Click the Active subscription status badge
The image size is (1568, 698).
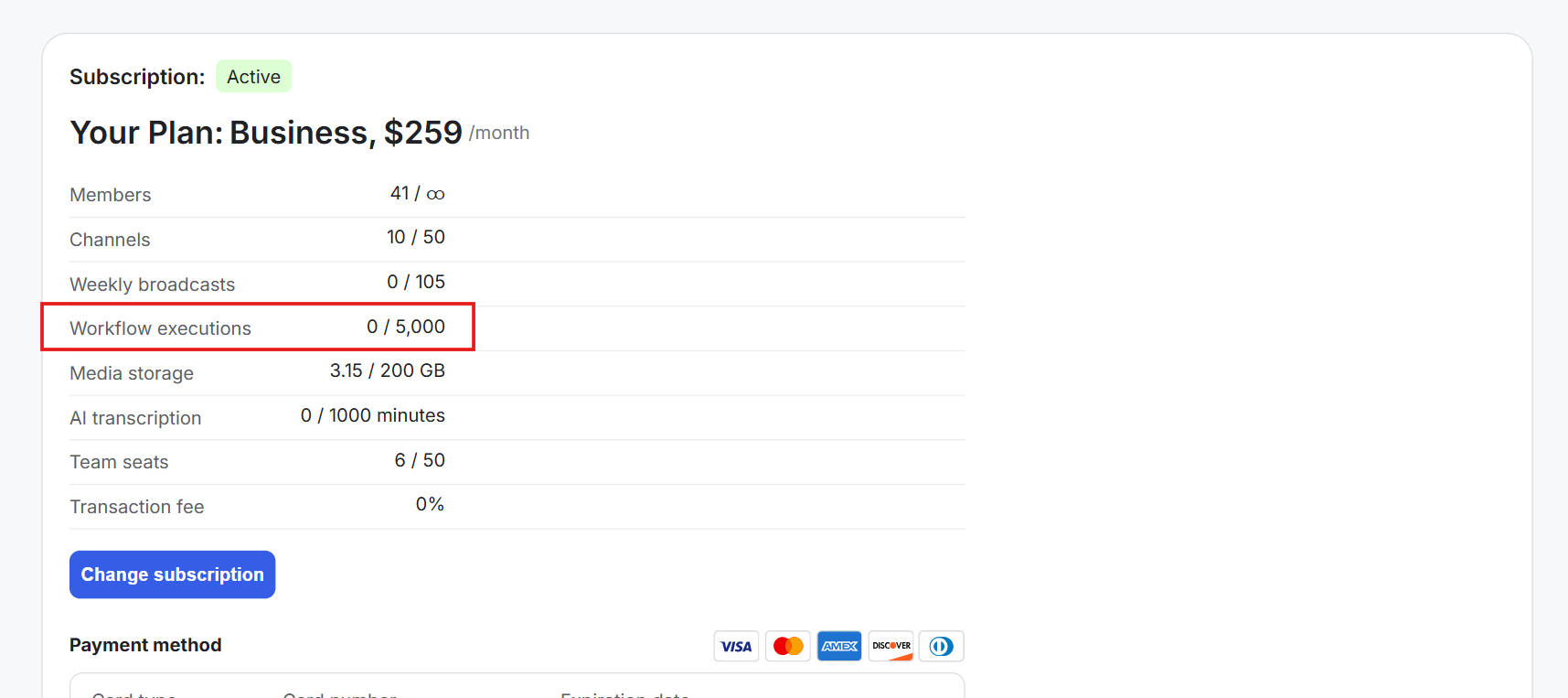pyautogui.click(x=254, y=77)
